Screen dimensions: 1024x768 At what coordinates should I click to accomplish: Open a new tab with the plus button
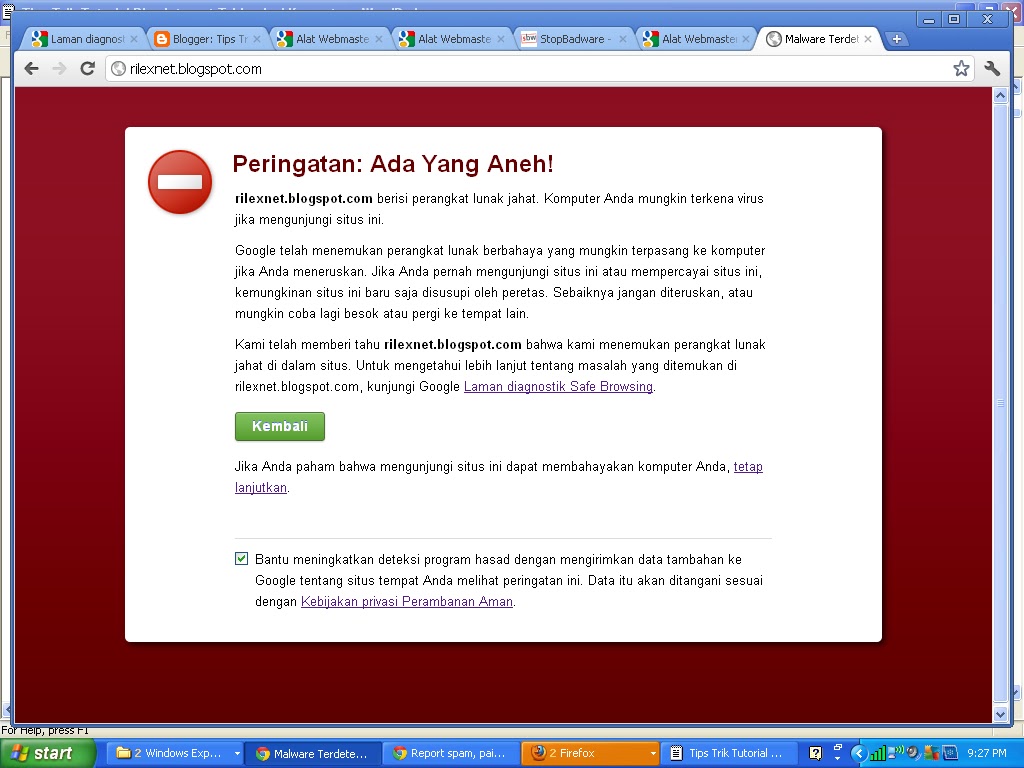tap(897, 39)
